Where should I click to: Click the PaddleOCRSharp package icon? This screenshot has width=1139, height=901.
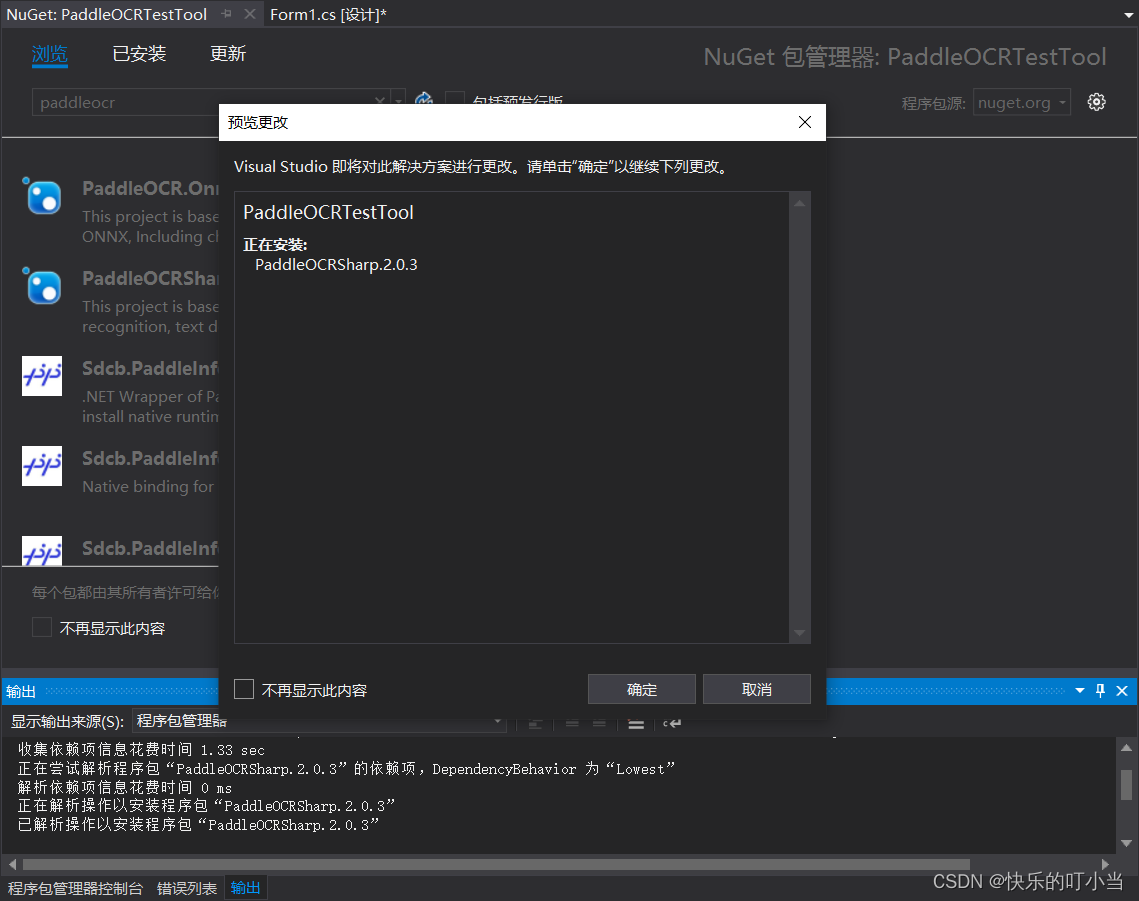(x=42, y=287)
